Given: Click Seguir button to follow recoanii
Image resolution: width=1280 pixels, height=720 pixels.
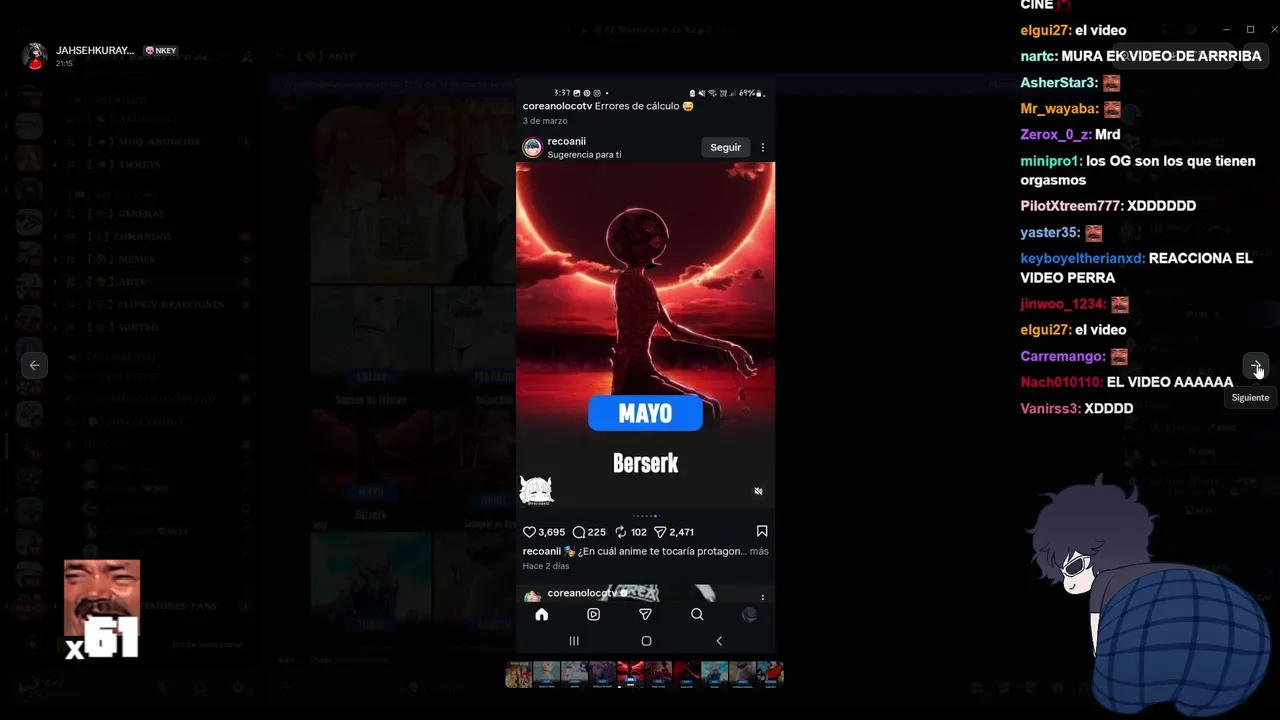Looking at the screenshot, I should (x=726, y=147).
